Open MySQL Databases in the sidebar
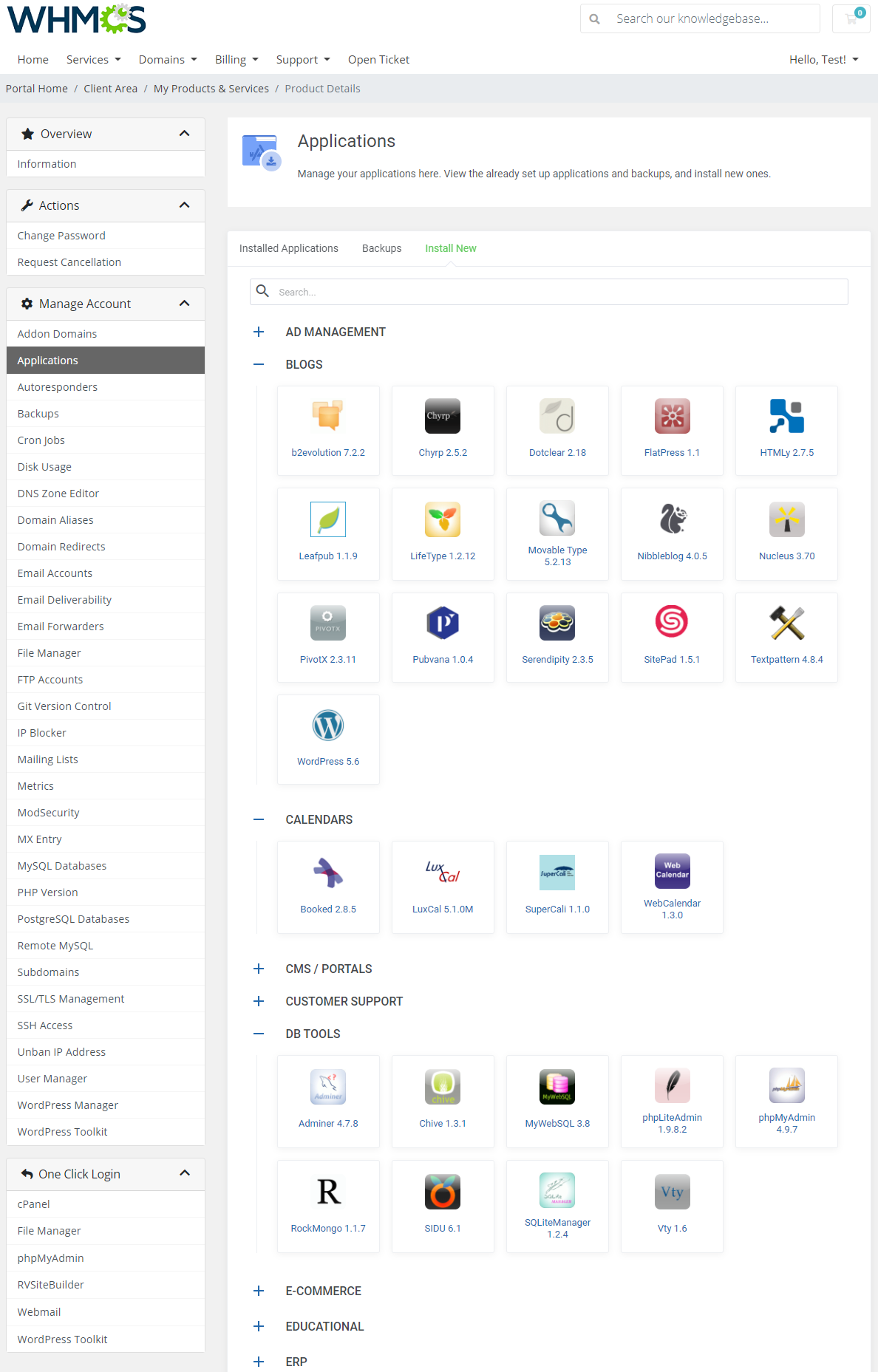This screenshot has width=878, height=1372. (62, 866)
